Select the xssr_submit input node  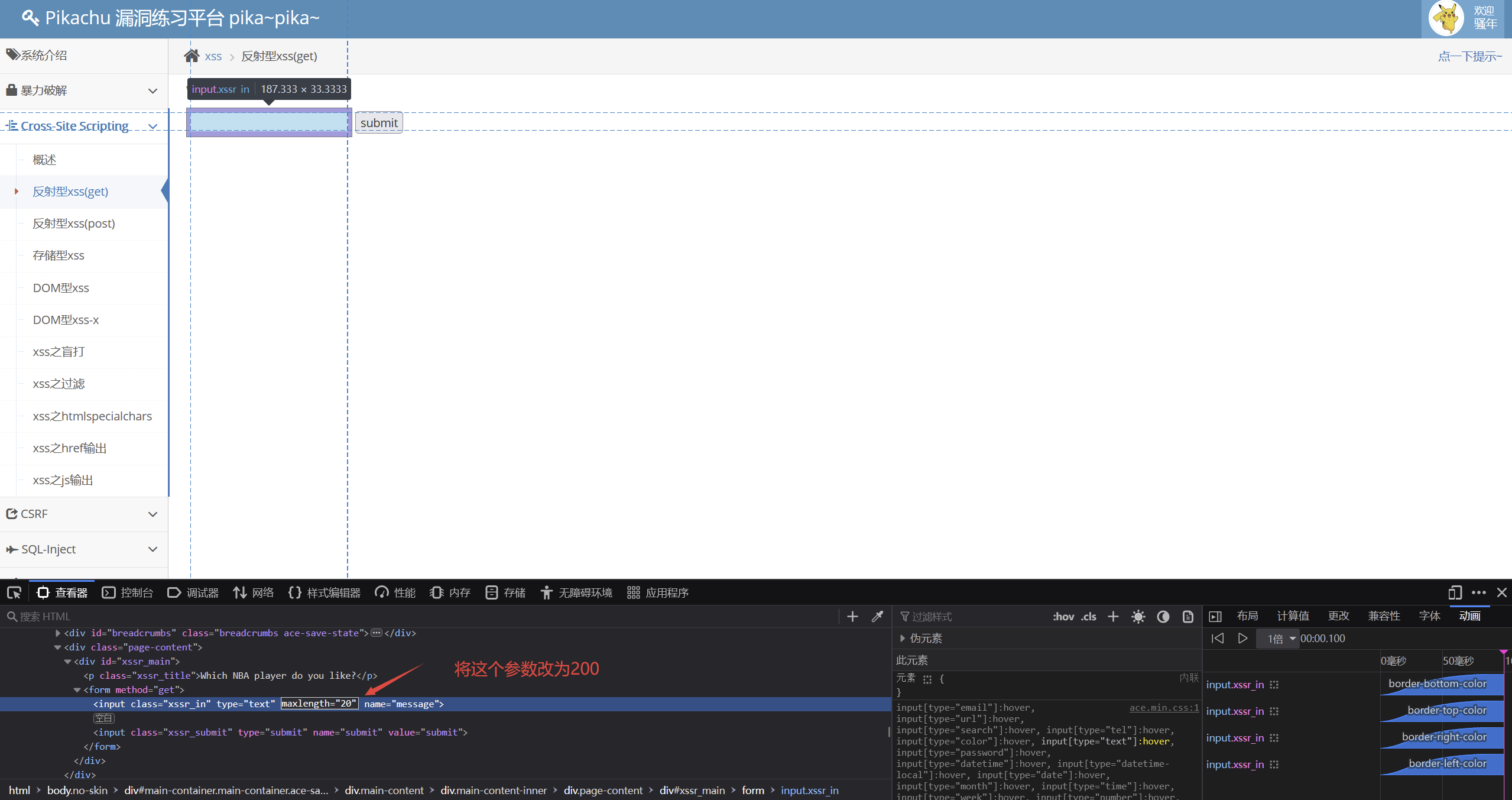[280, 733]
